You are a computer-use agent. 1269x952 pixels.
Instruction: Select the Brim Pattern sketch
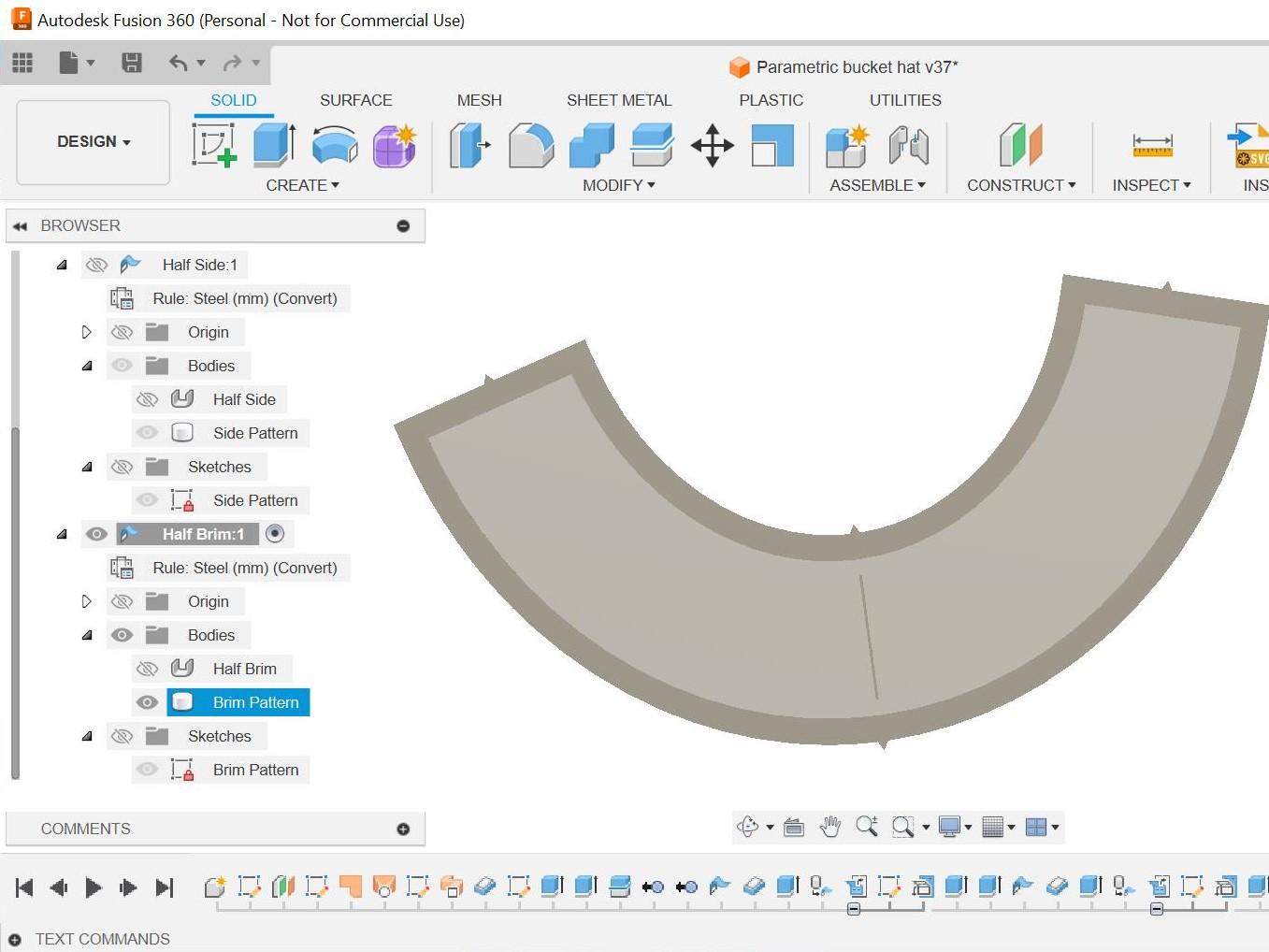[x=255, y=769]
